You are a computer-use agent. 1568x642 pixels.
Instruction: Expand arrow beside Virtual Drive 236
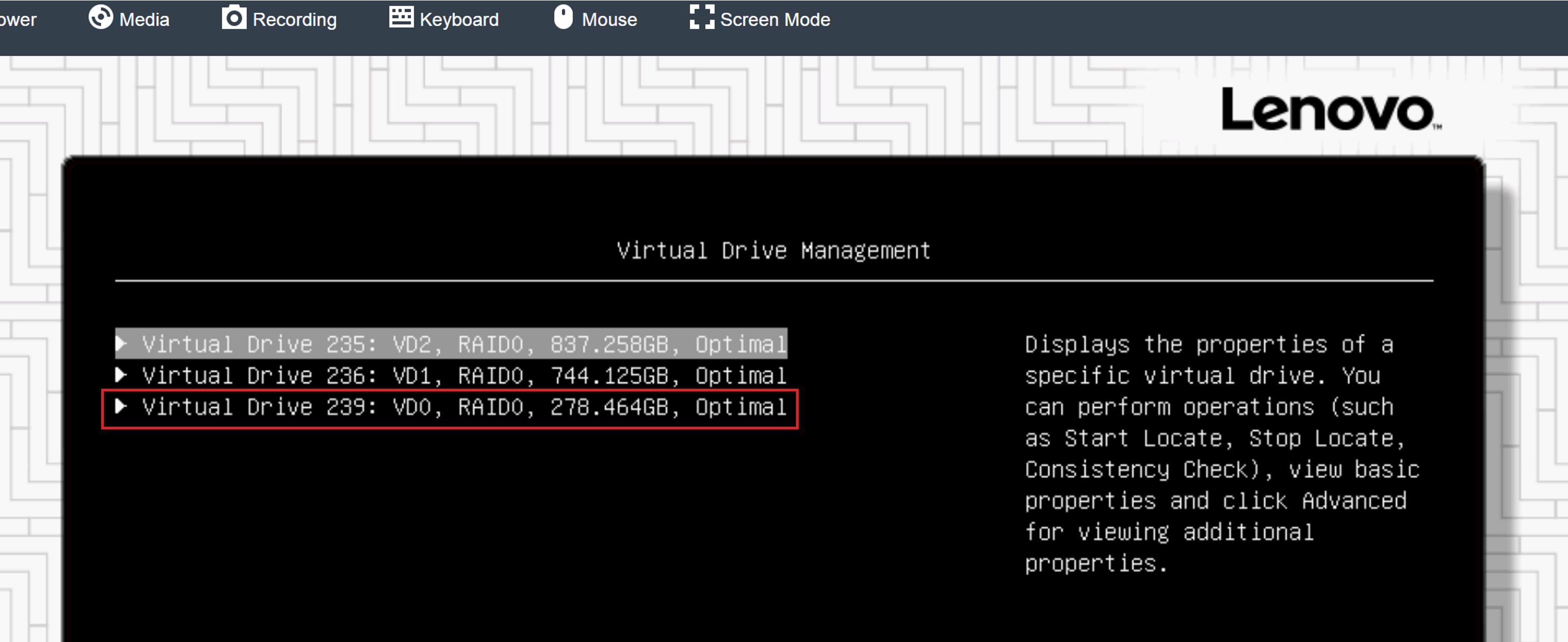click(x=121, y=375)
